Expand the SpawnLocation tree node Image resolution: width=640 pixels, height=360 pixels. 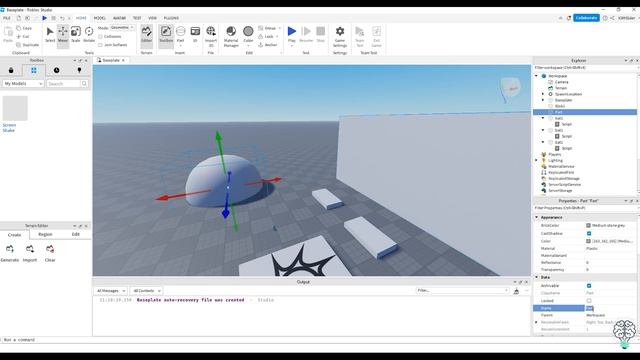coord(543,94)
